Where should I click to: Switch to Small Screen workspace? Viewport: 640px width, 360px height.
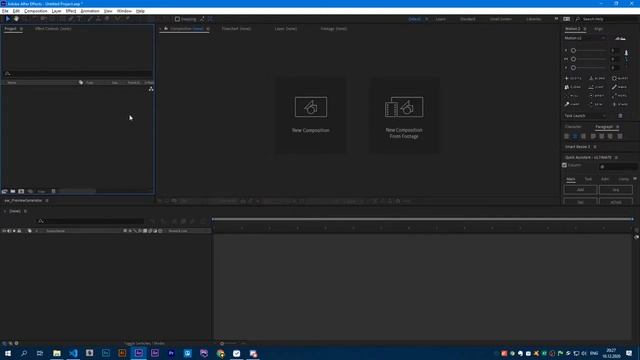(501, 19)
